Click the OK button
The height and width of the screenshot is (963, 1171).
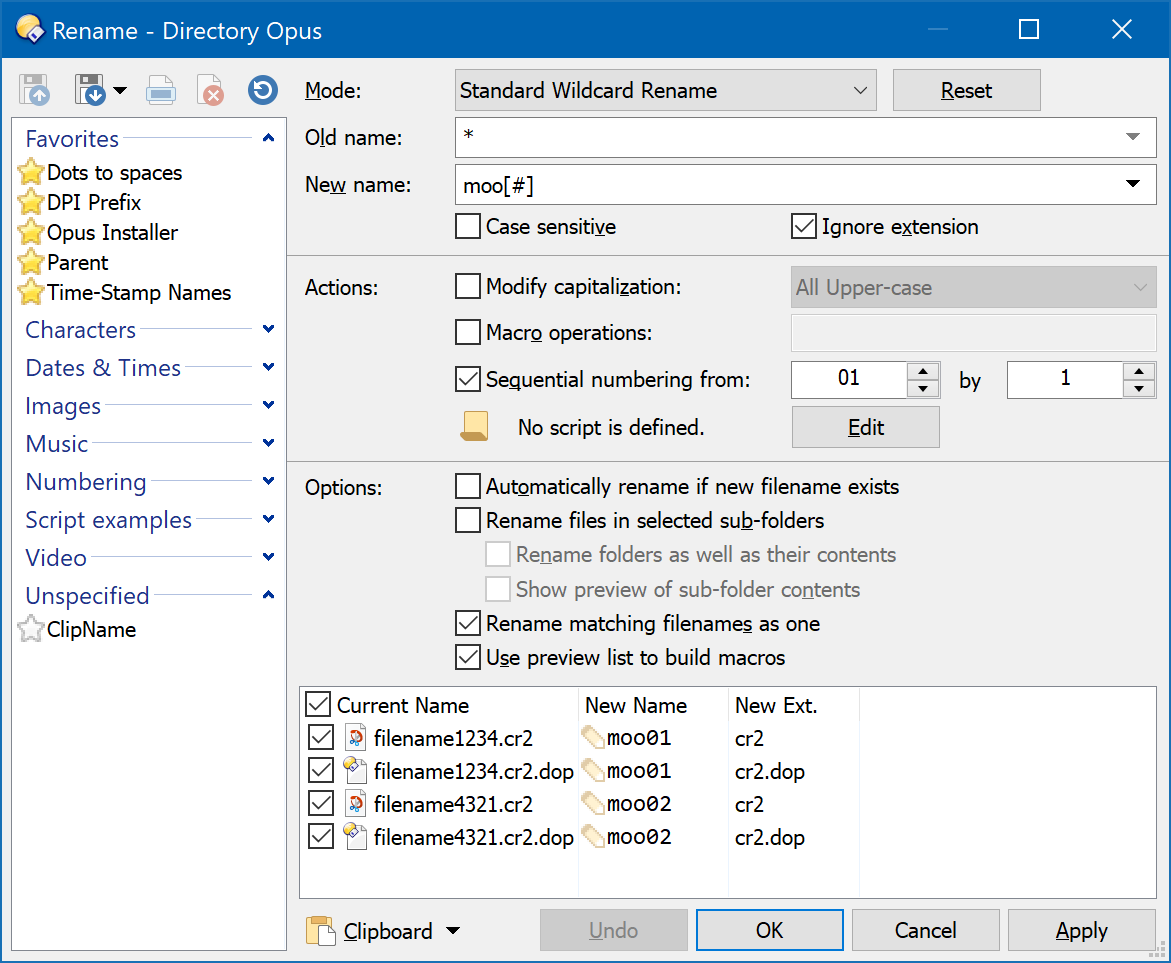[x=770, y=930]
